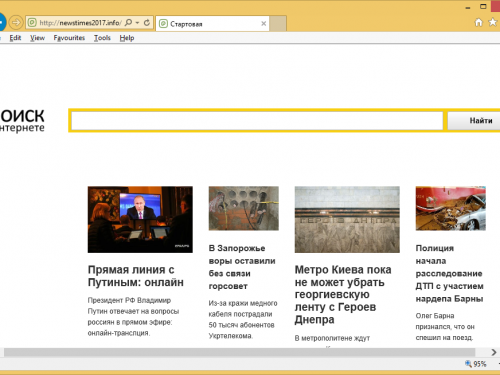This screenshot has height=375, width=500.
Task: Open the Putin broadcast news thumbnail
Action: click(x=140, y=219)
